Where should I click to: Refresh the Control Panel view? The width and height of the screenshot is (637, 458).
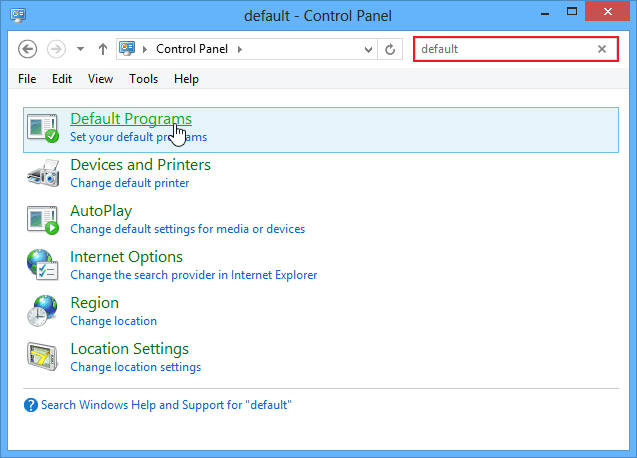pos(390,49)
